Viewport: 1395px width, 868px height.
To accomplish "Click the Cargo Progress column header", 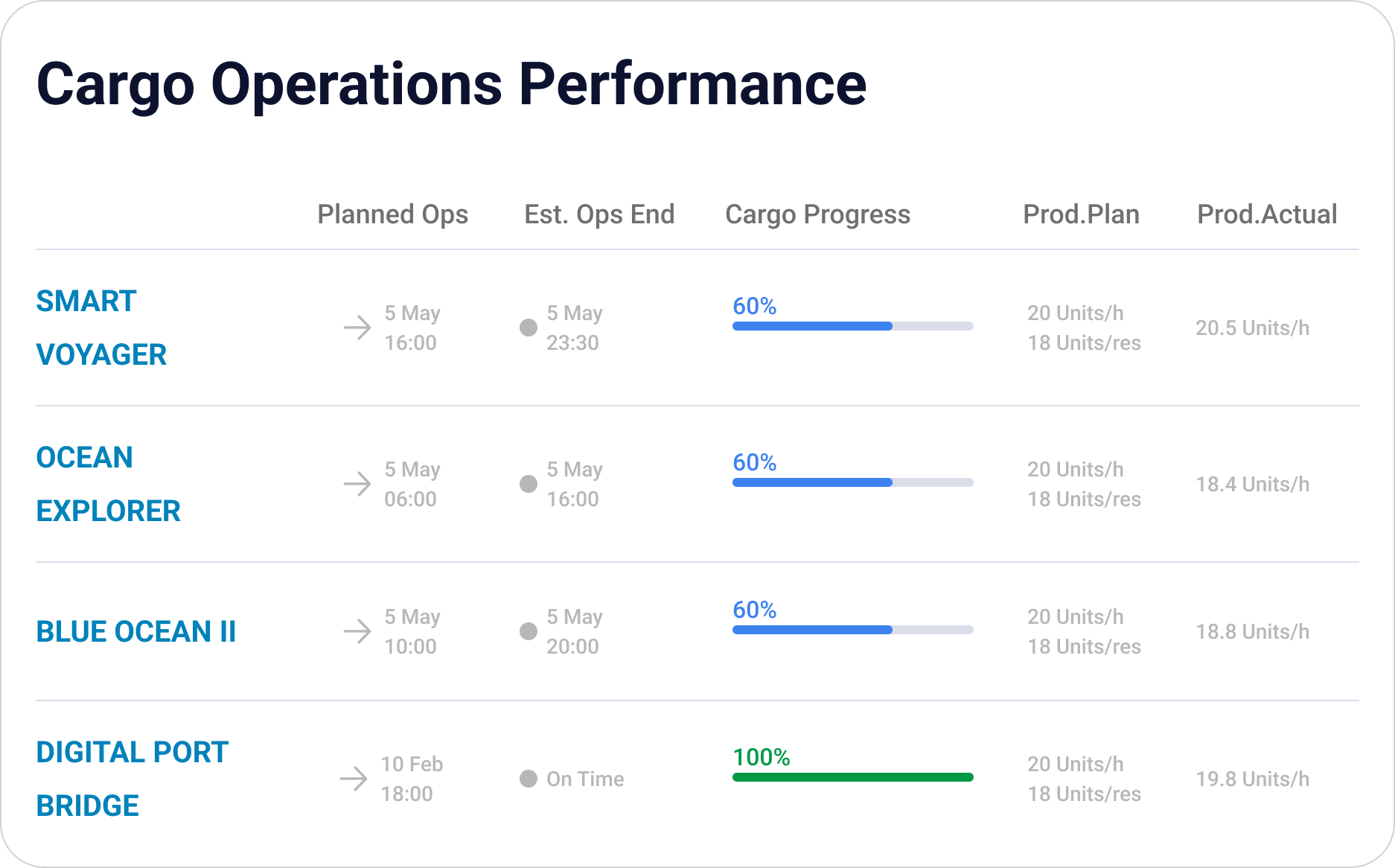I will click(818, 214).
